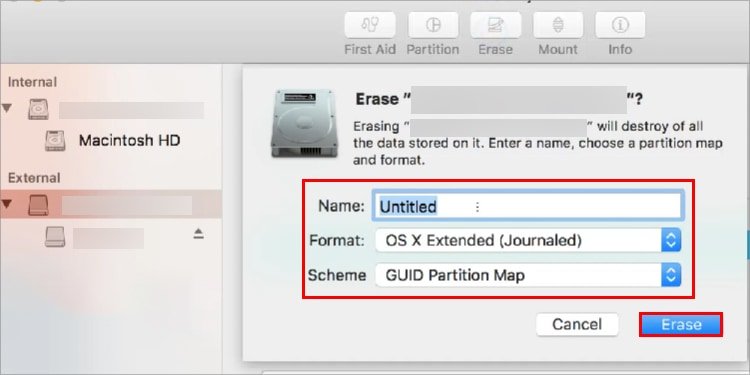Collapse the internal disk disclosure triangle

click(x=7, y=108)
